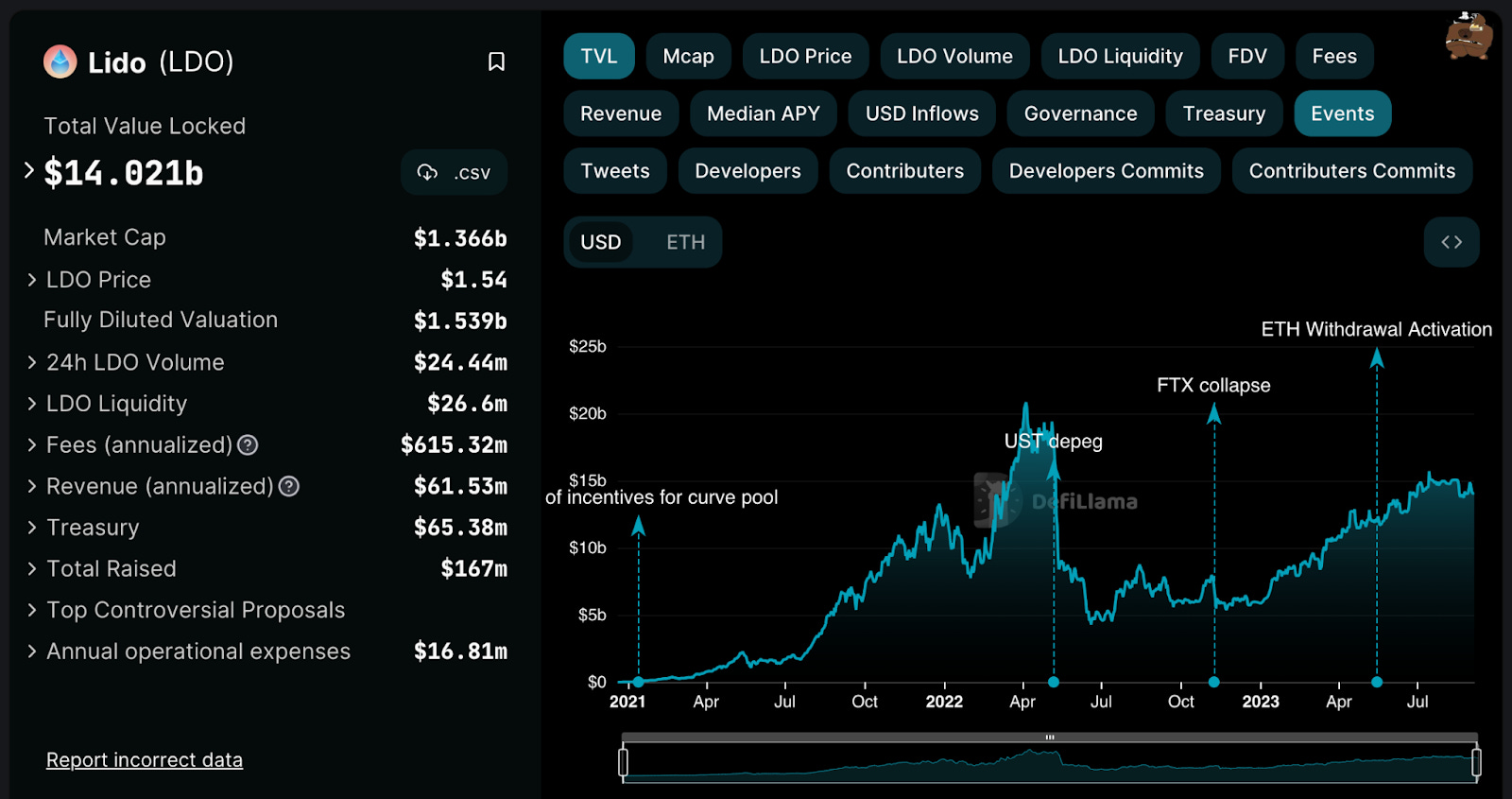Switch chart denomination to ETH

(x=686, y=242)
